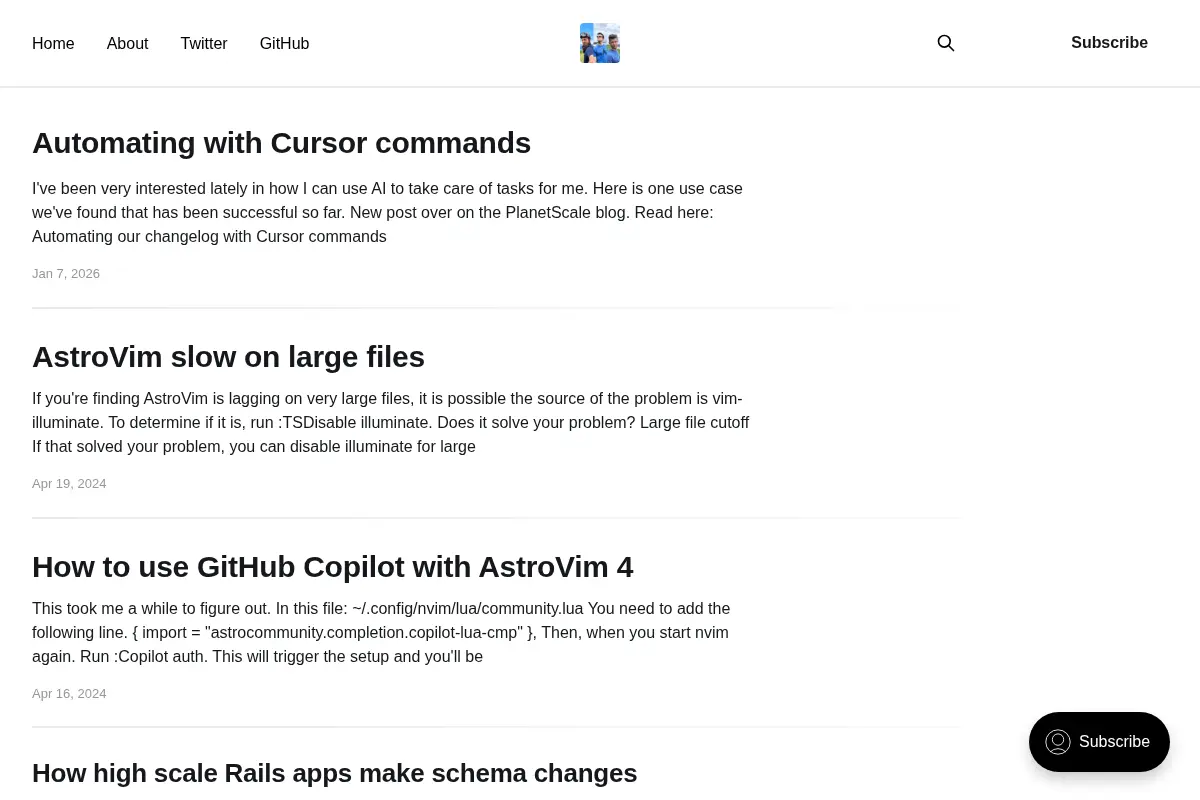Image resolution: width=1200 pixels, height=800 pixels.
Task: Click the Subscribe button in header
Action: pos(1109,43)
